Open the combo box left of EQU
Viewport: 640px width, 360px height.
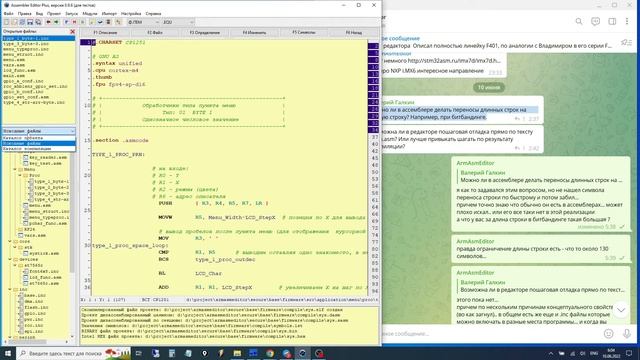(143, 22)
